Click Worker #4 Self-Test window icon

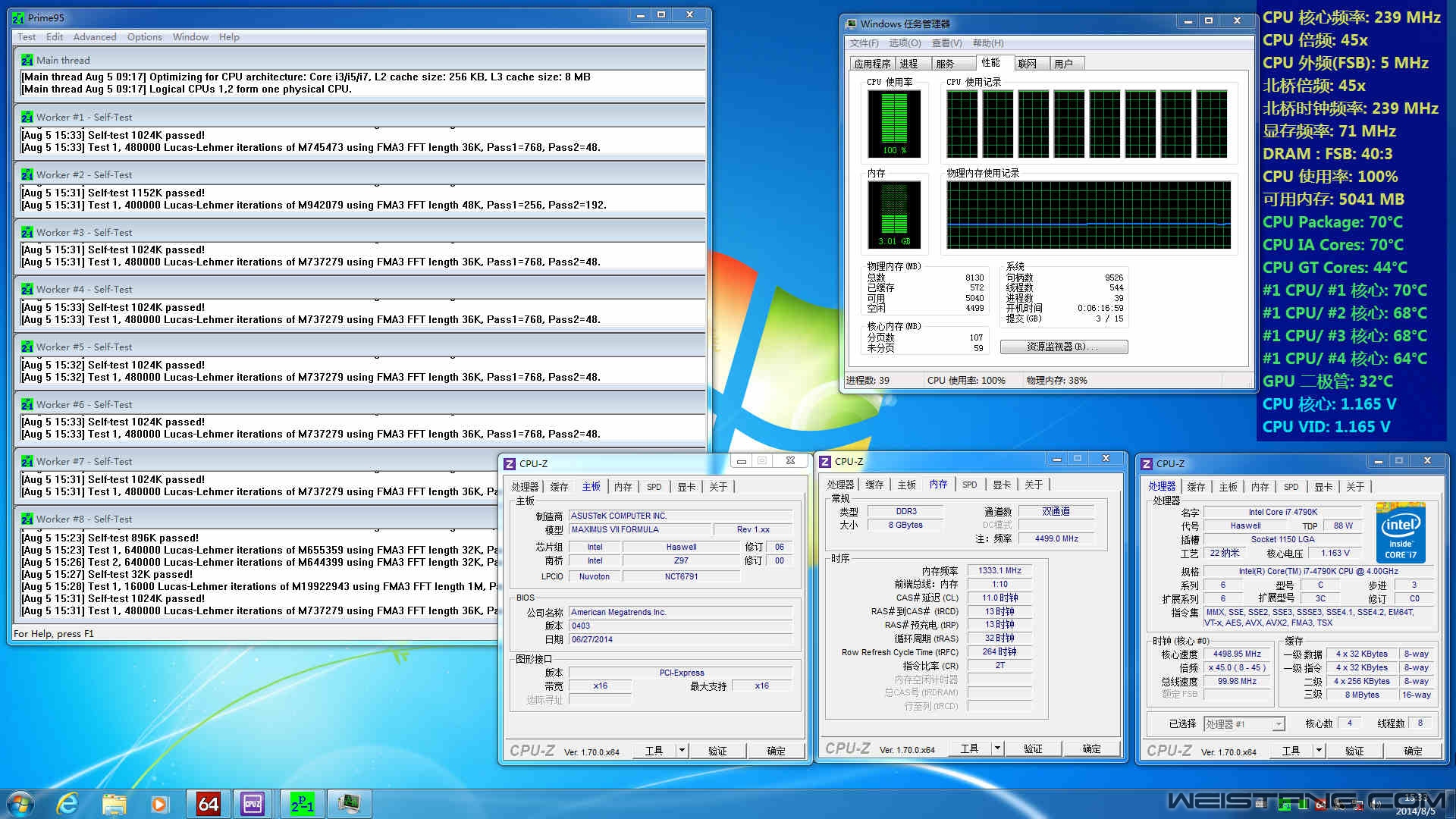pos(27,289)
